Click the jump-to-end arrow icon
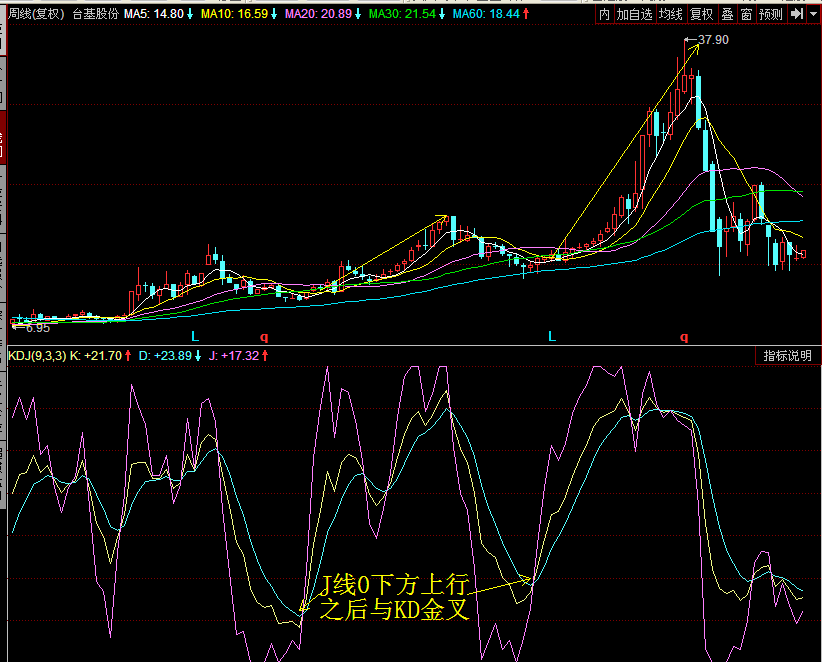This screenshot has height=662, width=822. [797, 15]
